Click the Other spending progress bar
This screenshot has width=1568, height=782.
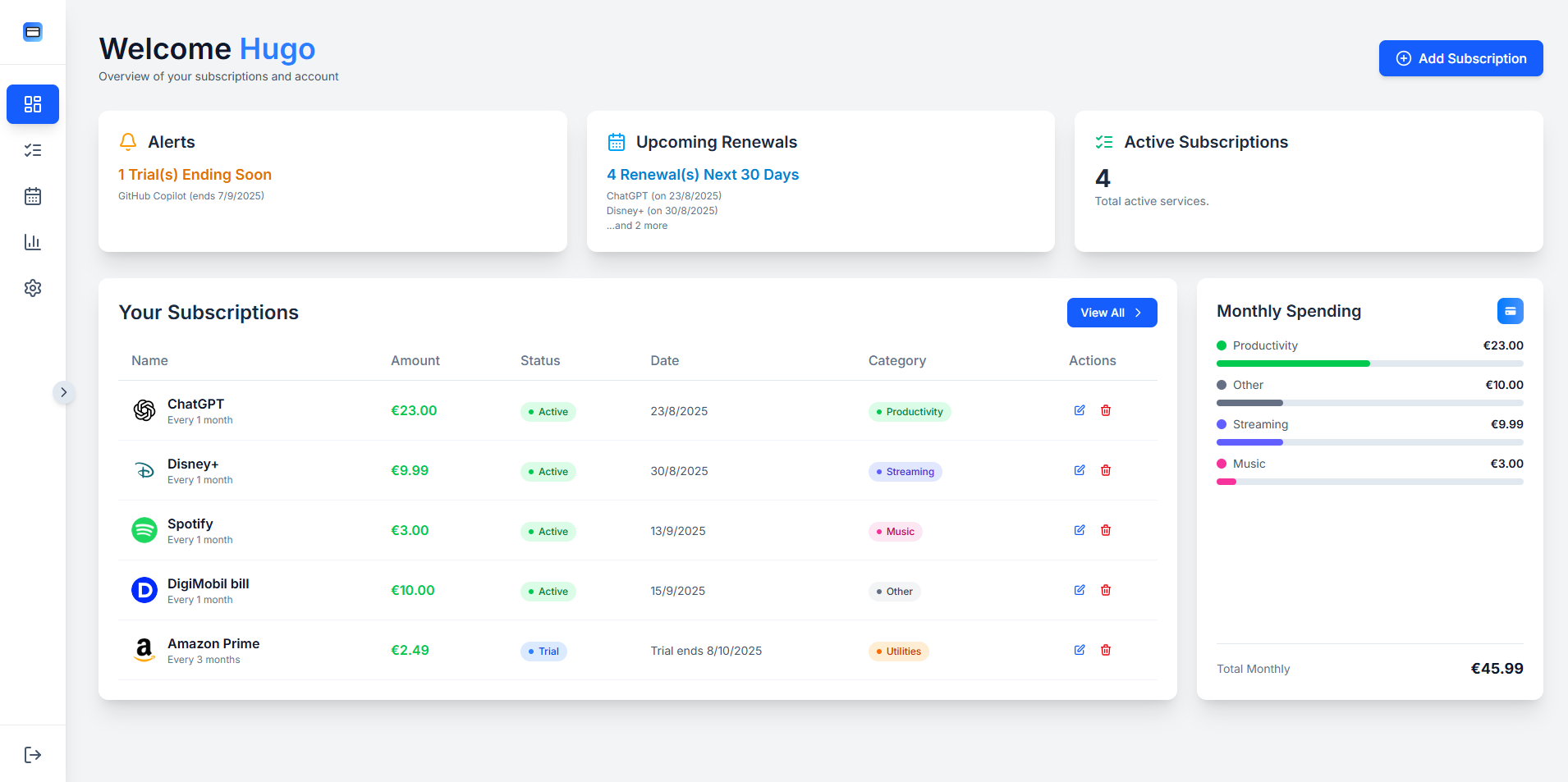1369,403
